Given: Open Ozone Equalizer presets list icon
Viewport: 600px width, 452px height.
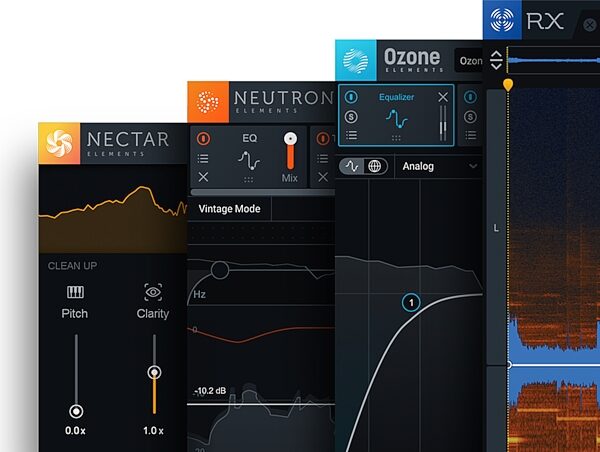Looking at the screenshot, I should coord(351,135).
